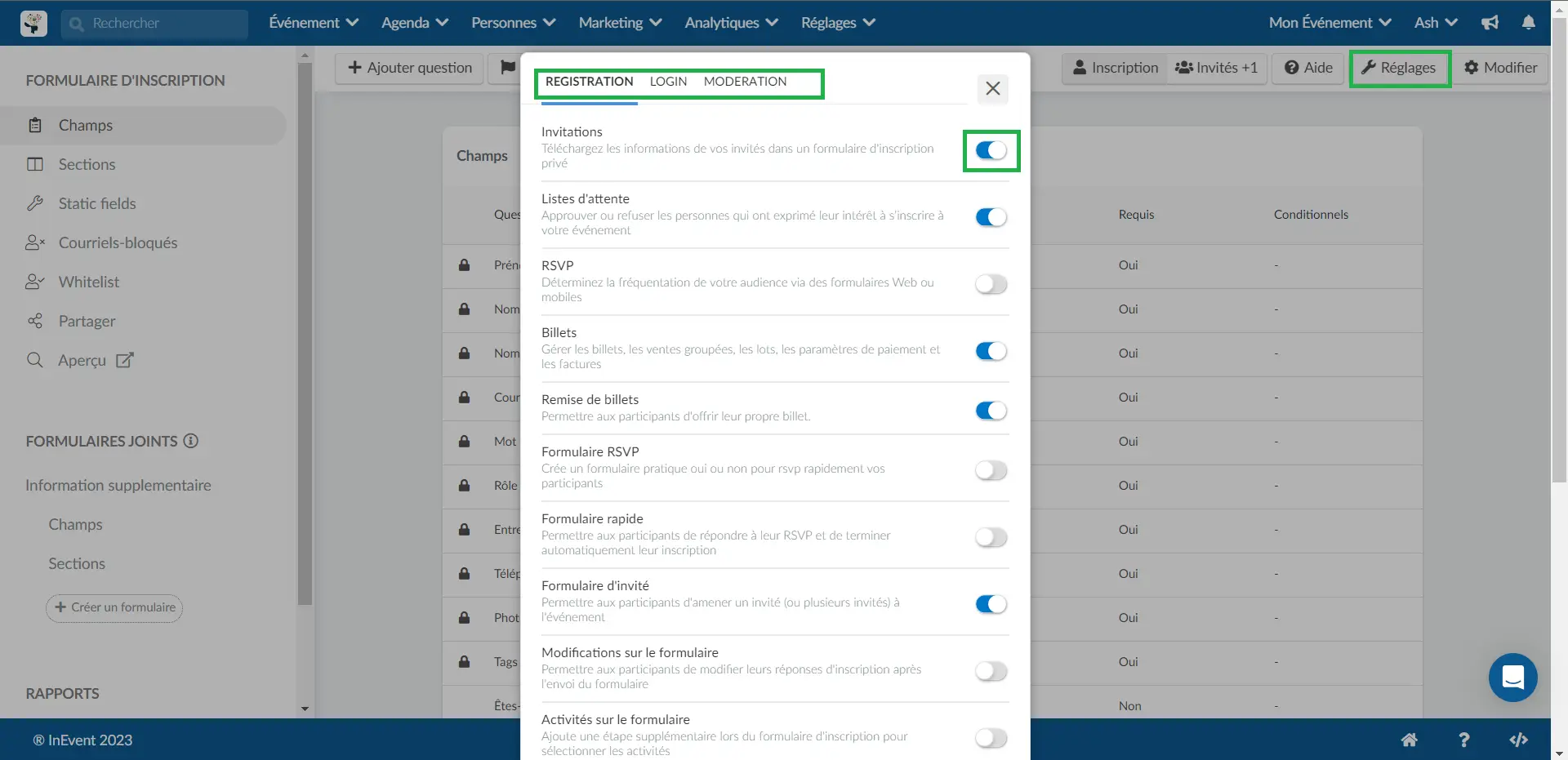Click the sidebar scrollbar down arrow
The width and height of the screenshot is (1568, 760).
(x=305, y=709)
